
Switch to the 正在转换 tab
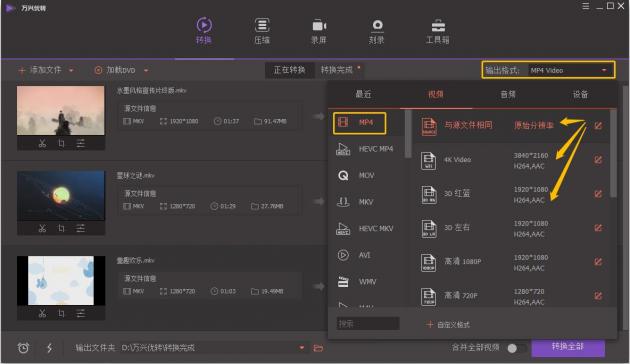pos(289,70)
